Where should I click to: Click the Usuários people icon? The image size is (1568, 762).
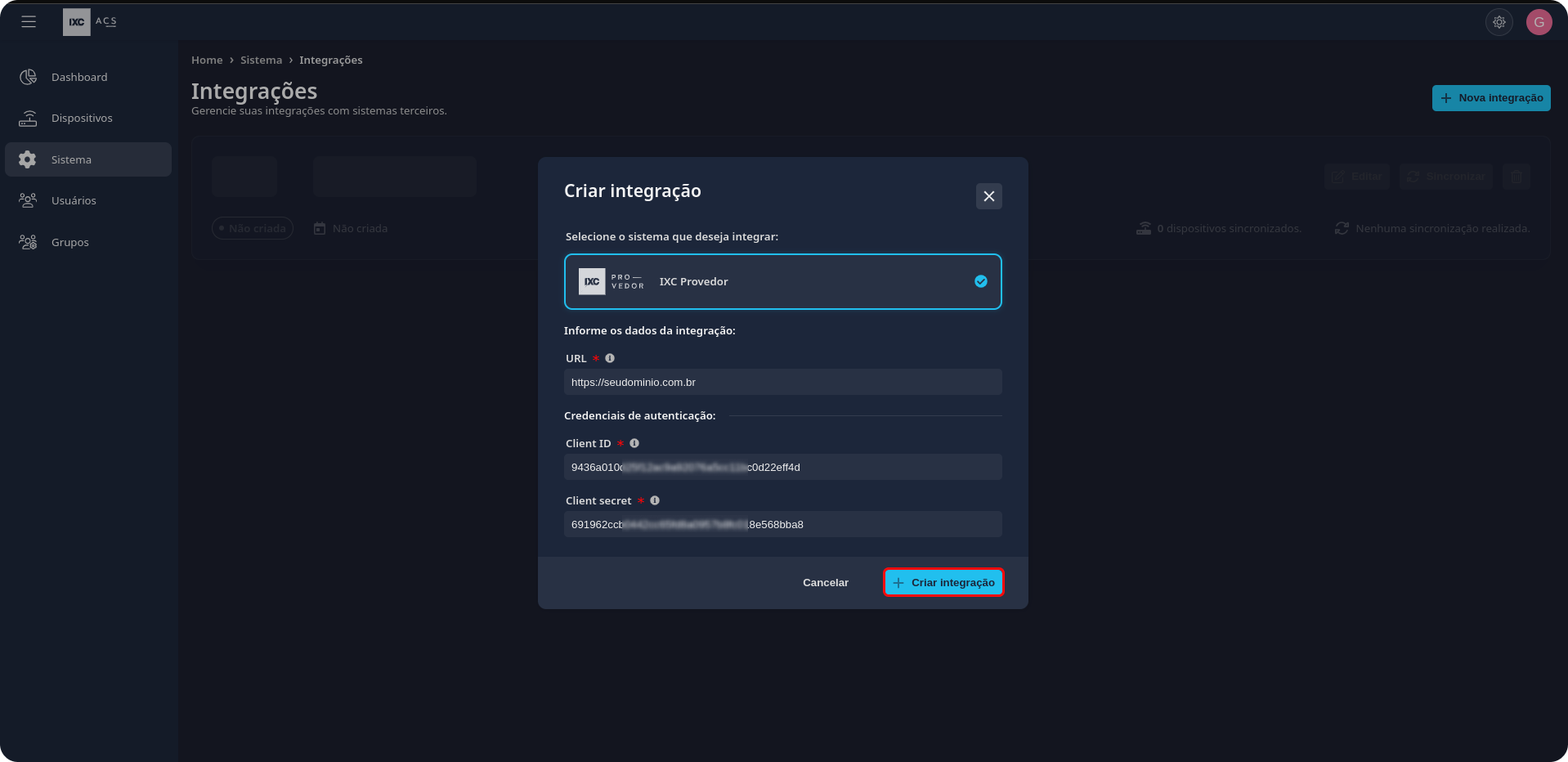click(28, 200)
